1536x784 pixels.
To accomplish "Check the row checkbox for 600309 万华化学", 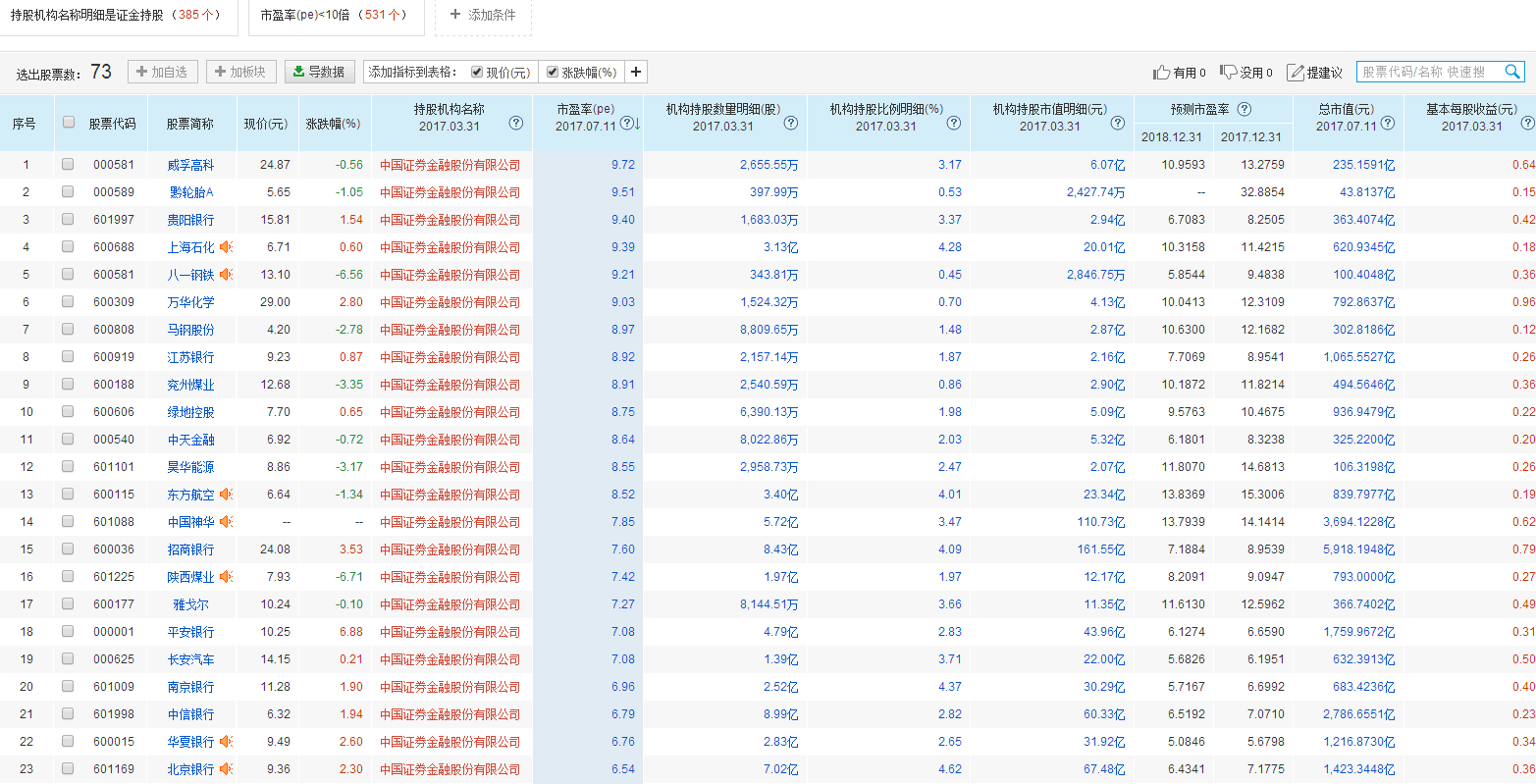I will (68, 302).
